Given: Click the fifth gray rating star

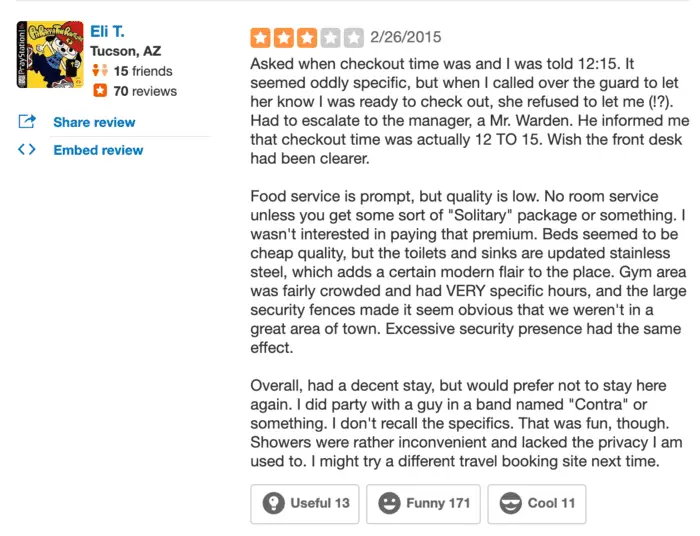Looking at the screenshot, I should (x=353, y=38).
